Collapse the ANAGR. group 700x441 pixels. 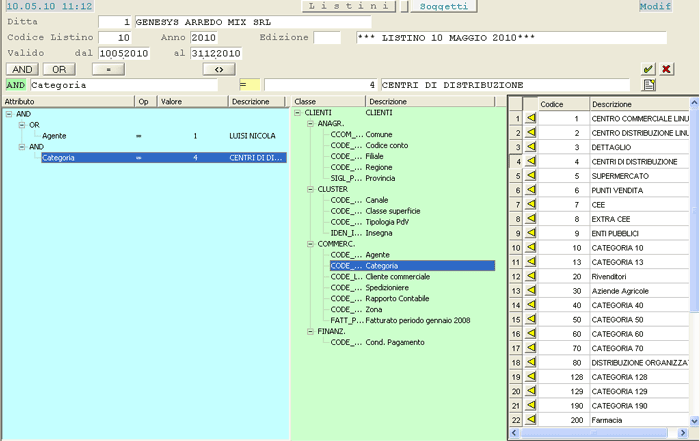[310, 124]
